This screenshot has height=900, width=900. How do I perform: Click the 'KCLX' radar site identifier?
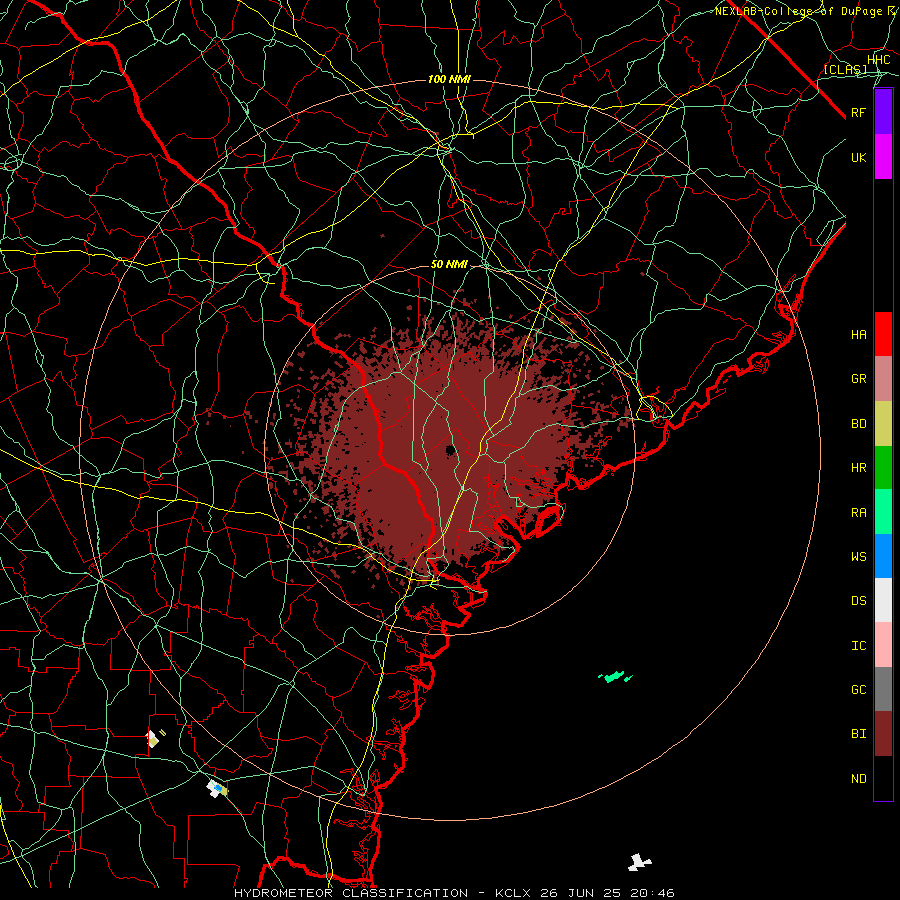point(513,893)
